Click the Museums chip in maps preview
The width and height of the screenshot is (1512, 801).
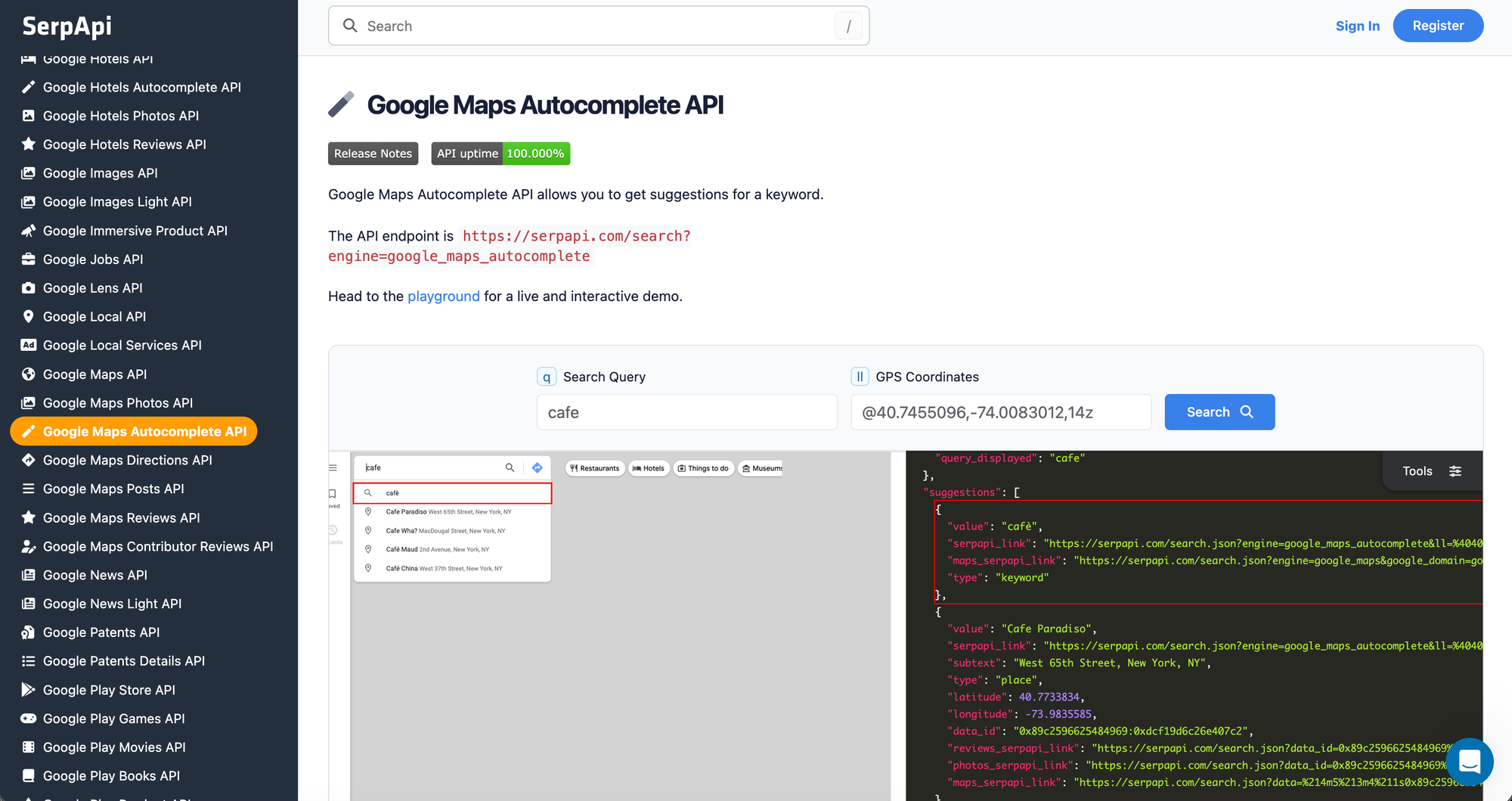point(761,468)
